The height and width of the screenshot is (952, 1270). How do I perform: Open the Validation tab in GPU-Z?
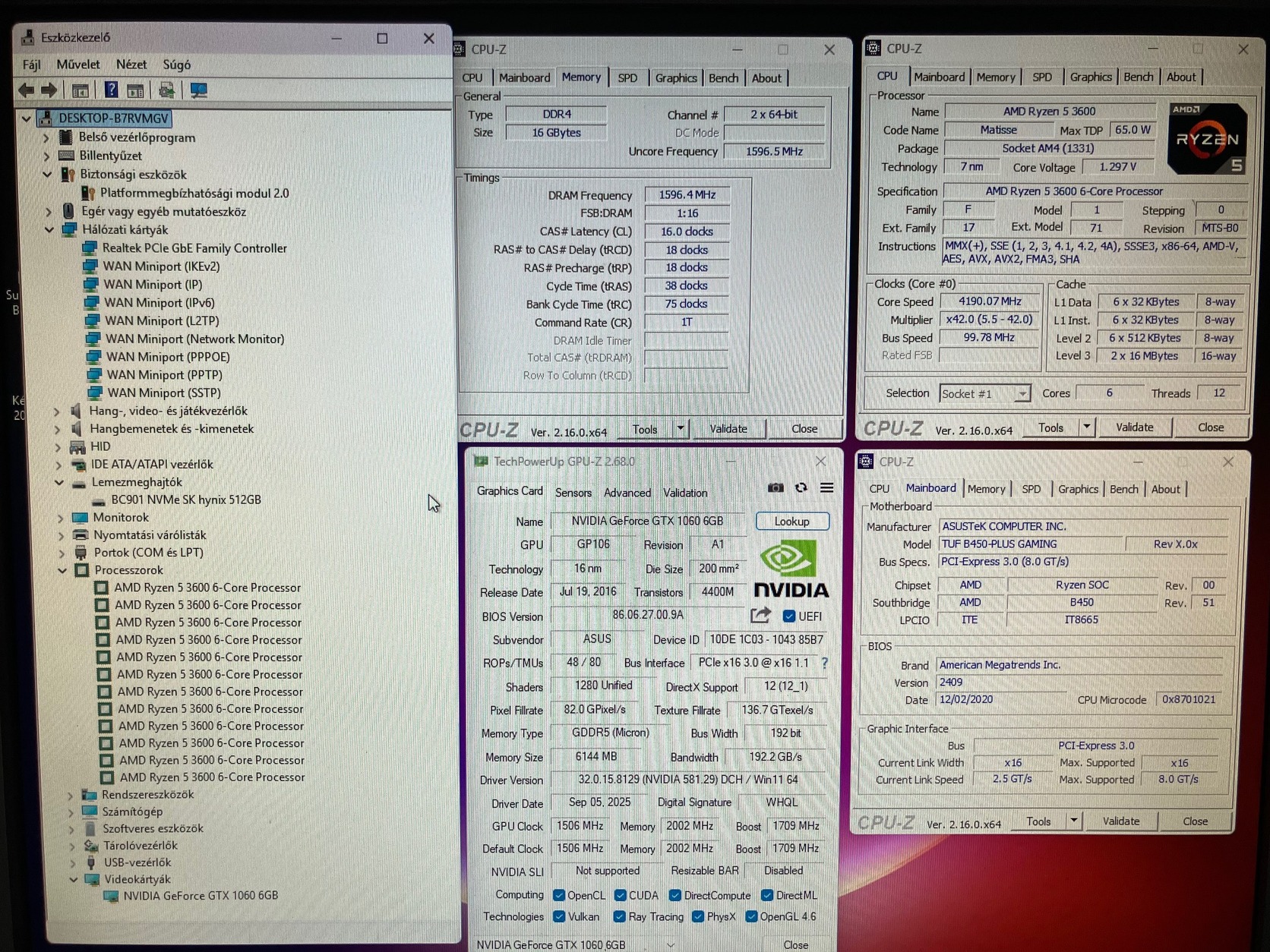[x=685, y=493]
